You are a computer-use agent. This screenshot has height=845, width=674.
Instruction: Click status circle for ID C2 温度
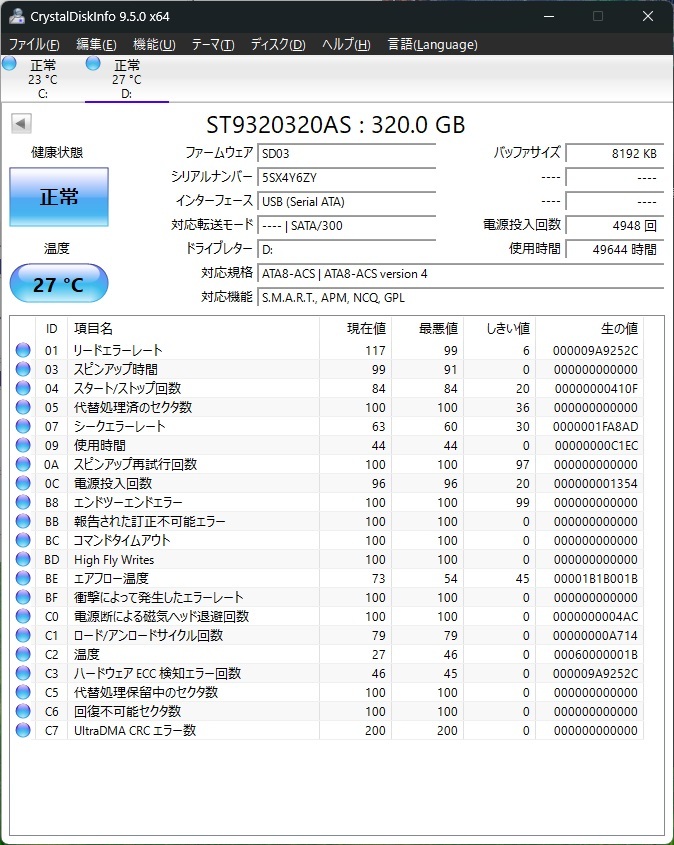(23, 654)
